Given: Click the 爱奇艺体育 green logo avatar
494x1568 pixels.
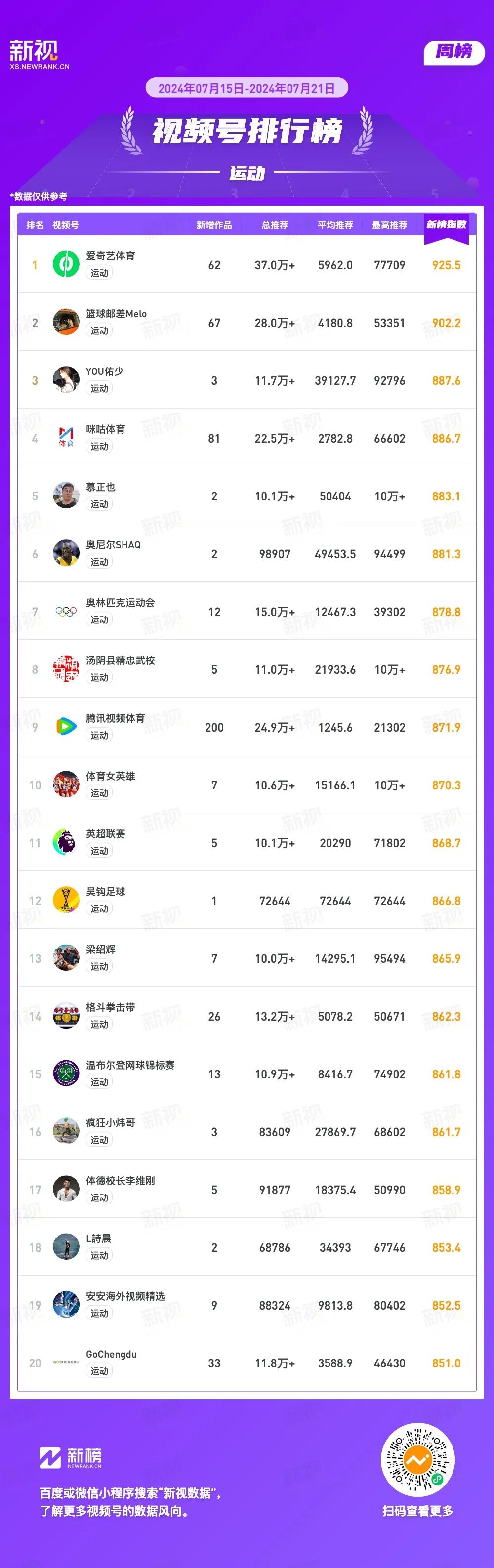Looking at the screenshot, I should point(66,264).
